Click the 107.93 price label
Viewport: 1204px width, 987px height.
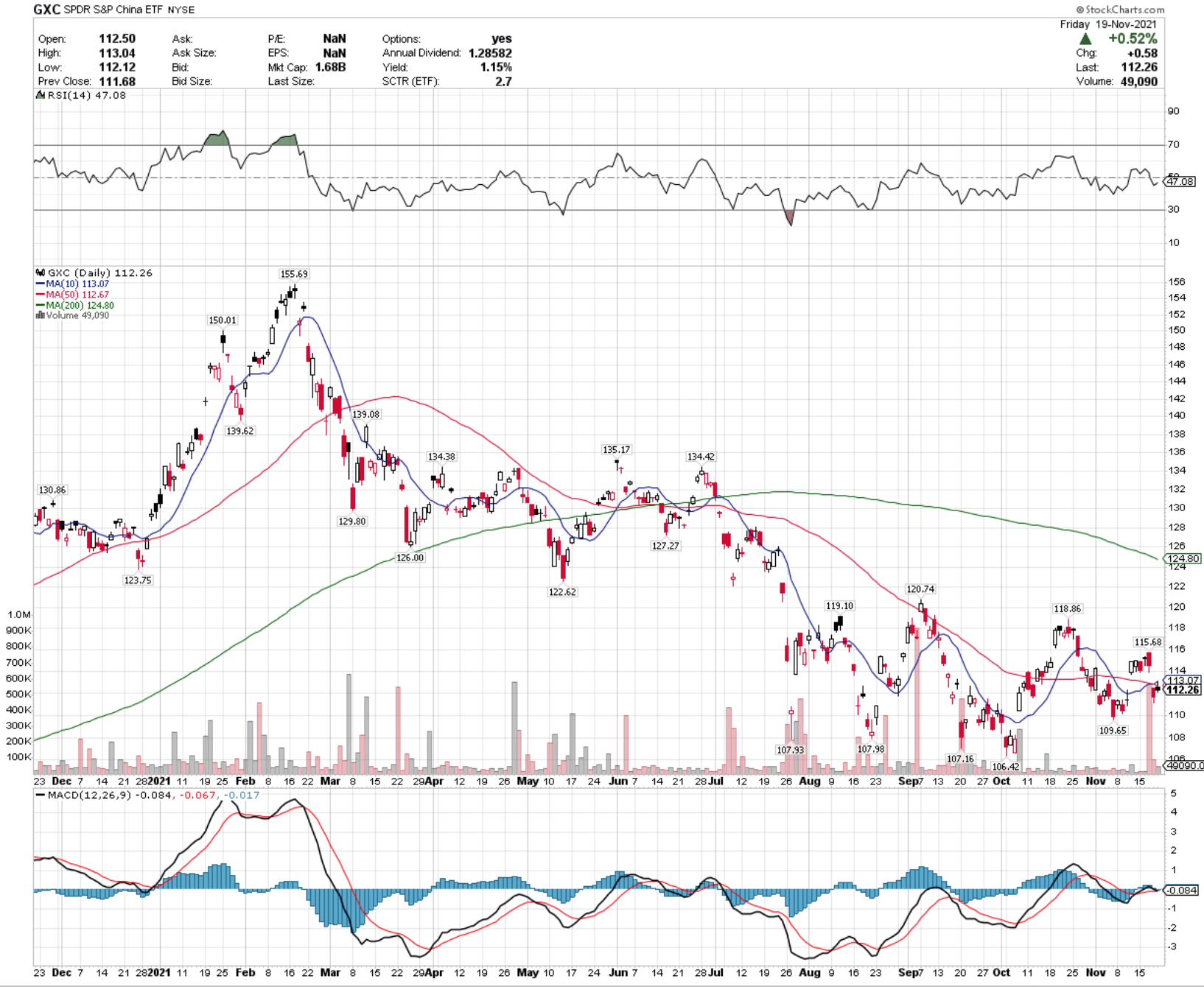[791, 750]
